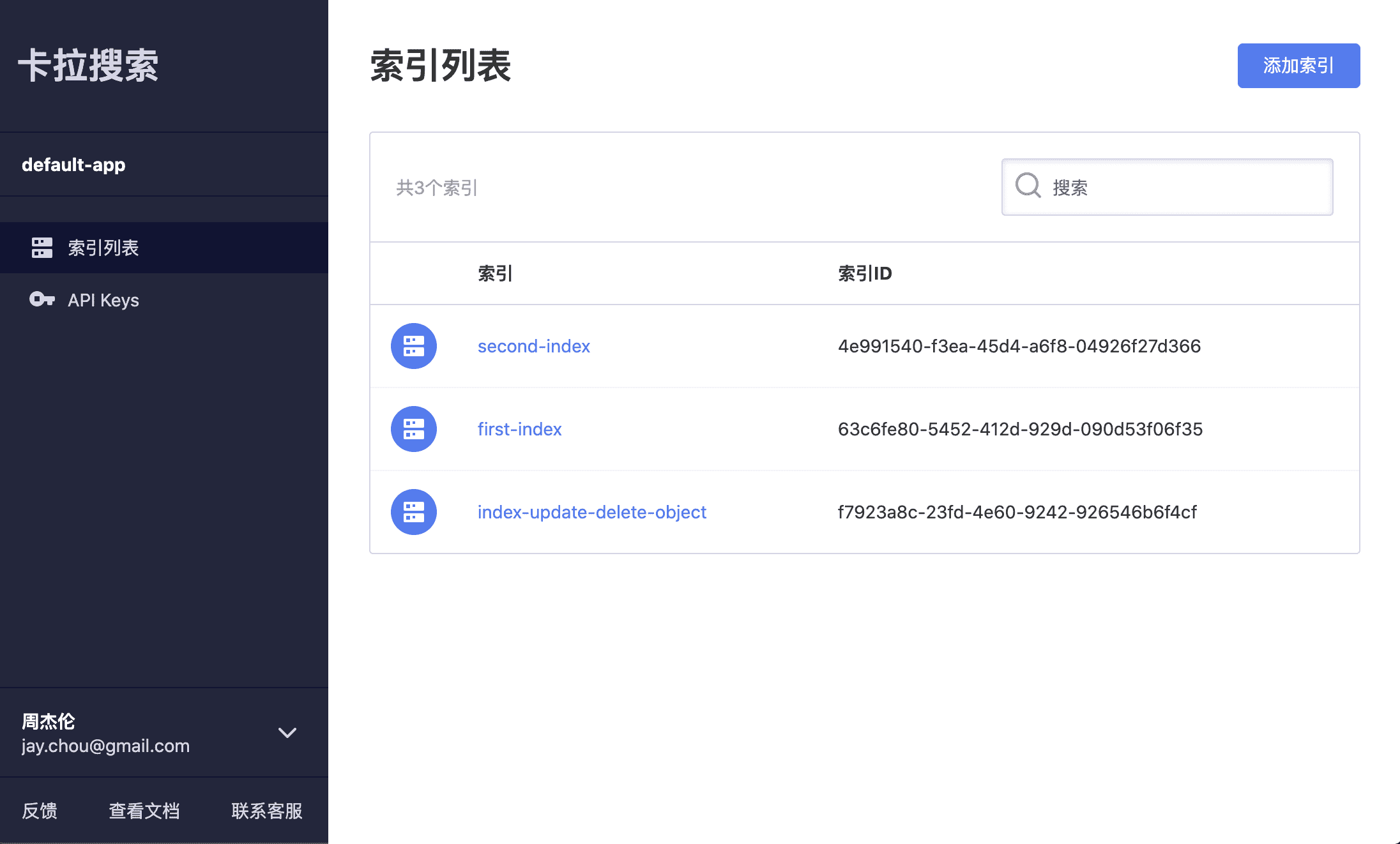
Task: Open the first-index link
Action: pyautogui.click(x=519, y=429)
